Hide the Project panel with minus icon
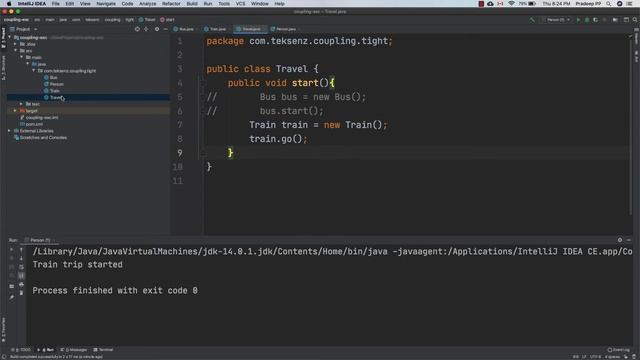 [x=165, y=29]
